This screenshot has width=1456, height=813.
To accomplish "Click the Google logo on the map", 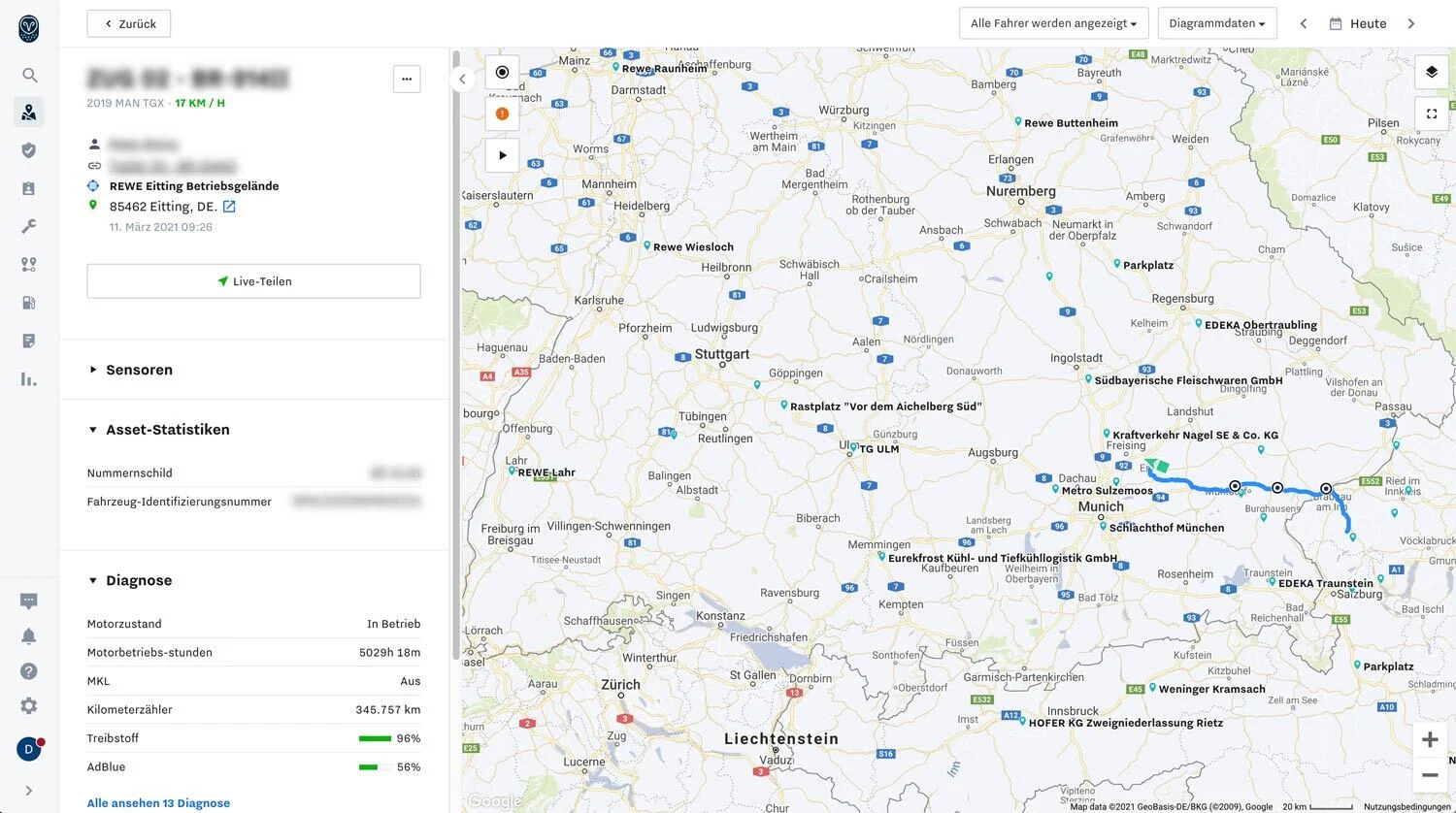I will coord(495,801).
